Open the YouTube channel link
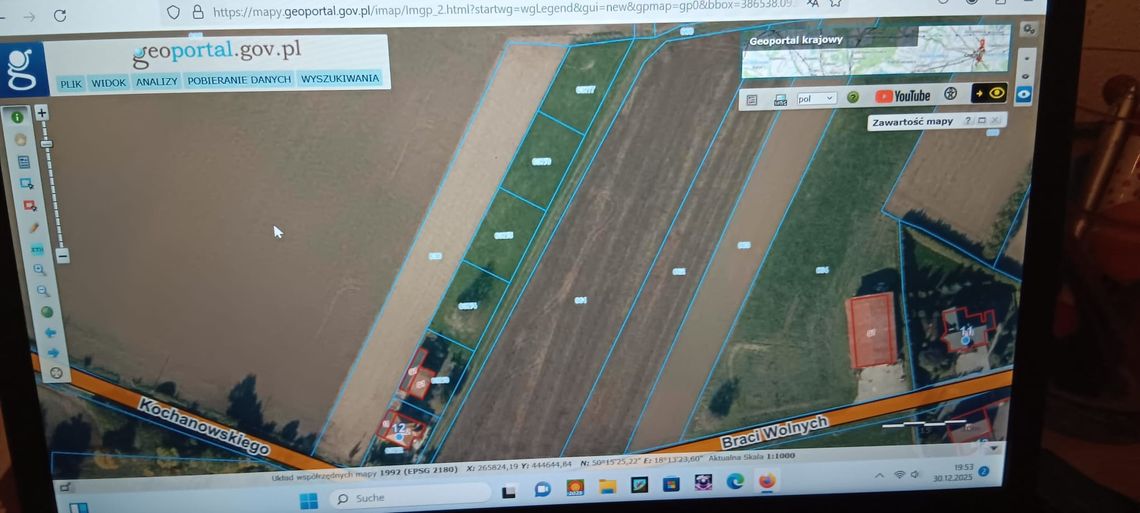Screen dimensions: 1140x513 click(x=902, y=96)
